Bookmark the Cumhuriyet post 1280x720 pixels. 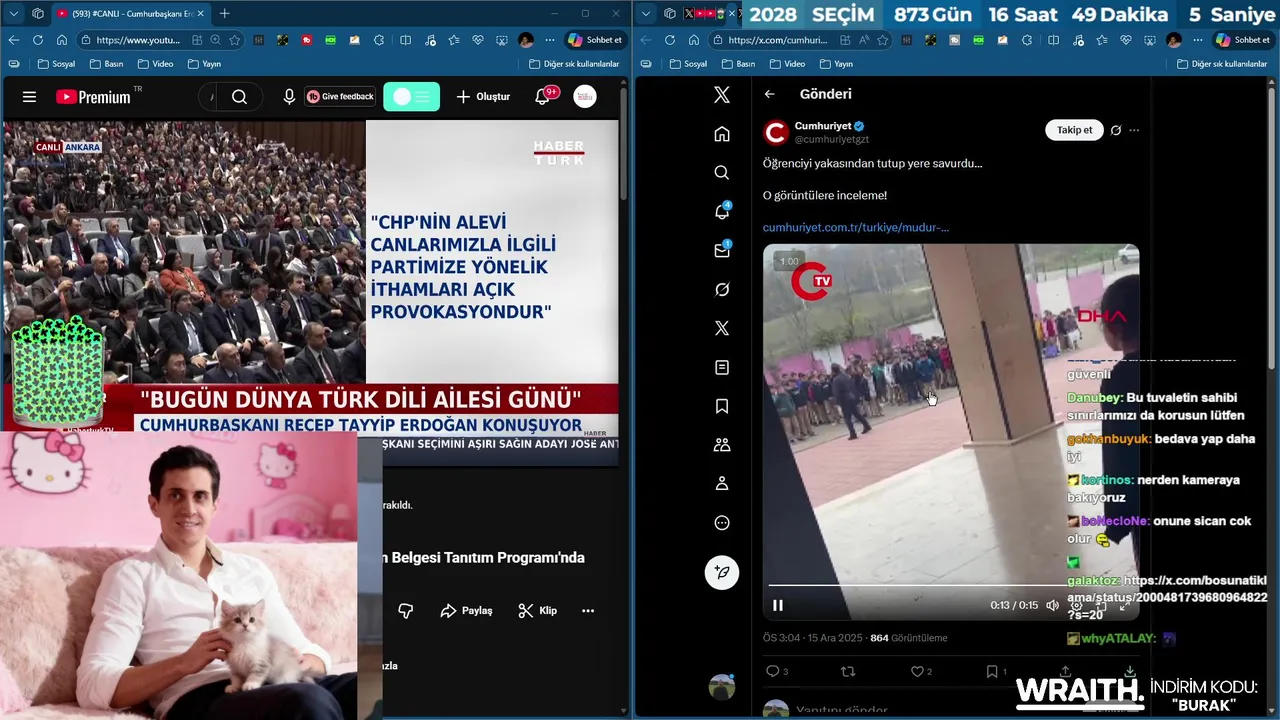(992, 672)
